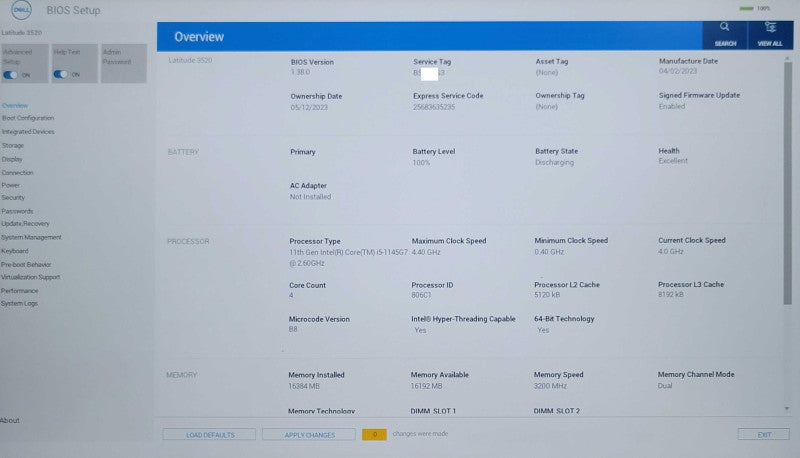Viewport: 800px width, 458px height.
Task: Open Performance settings
Action: click(x=19, y=291)
